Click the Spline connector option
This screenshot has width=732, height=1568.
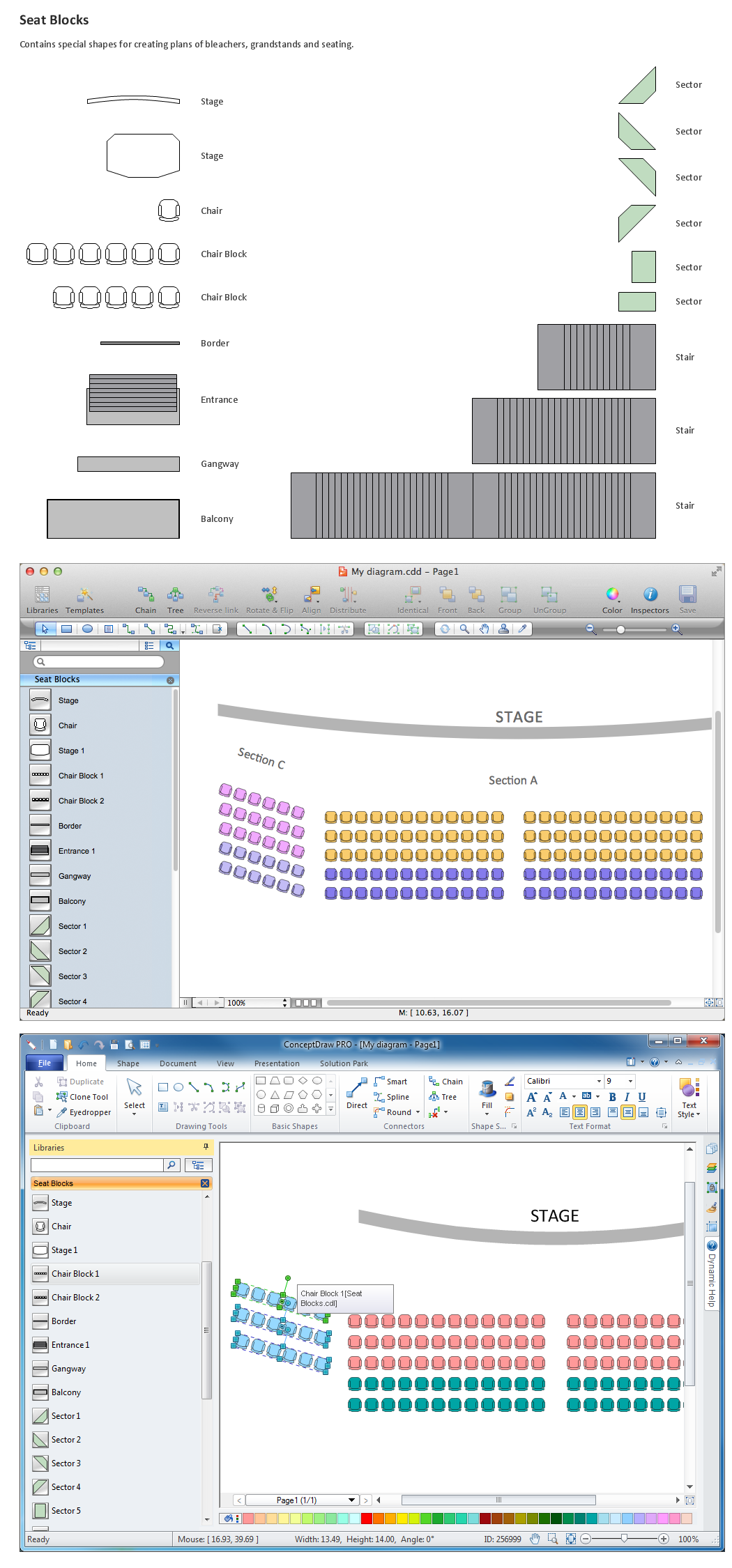(x=392, y=1097)
